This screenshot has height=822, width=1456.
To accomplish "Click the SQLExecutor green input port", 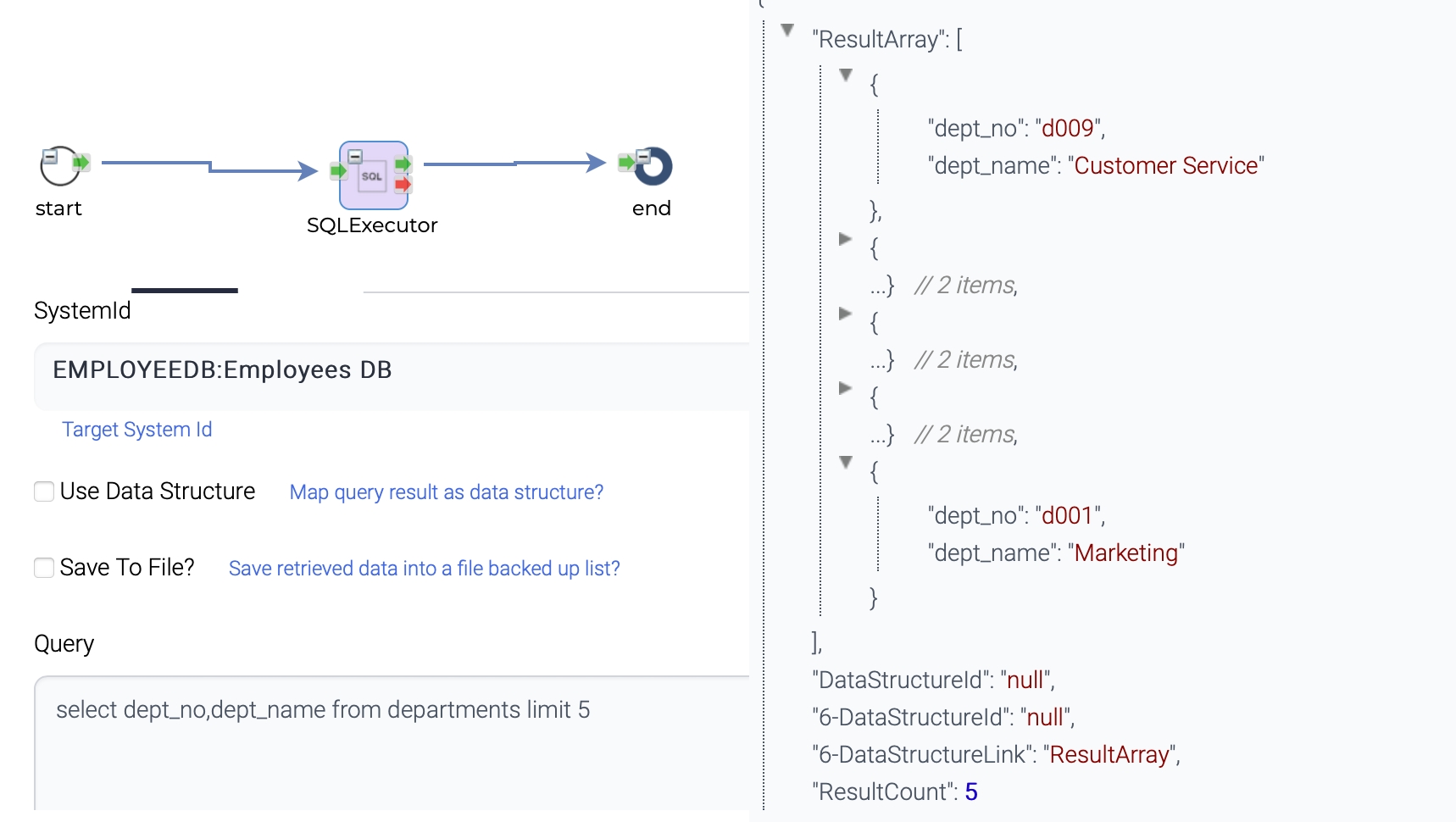I will (x=338, y=171).
